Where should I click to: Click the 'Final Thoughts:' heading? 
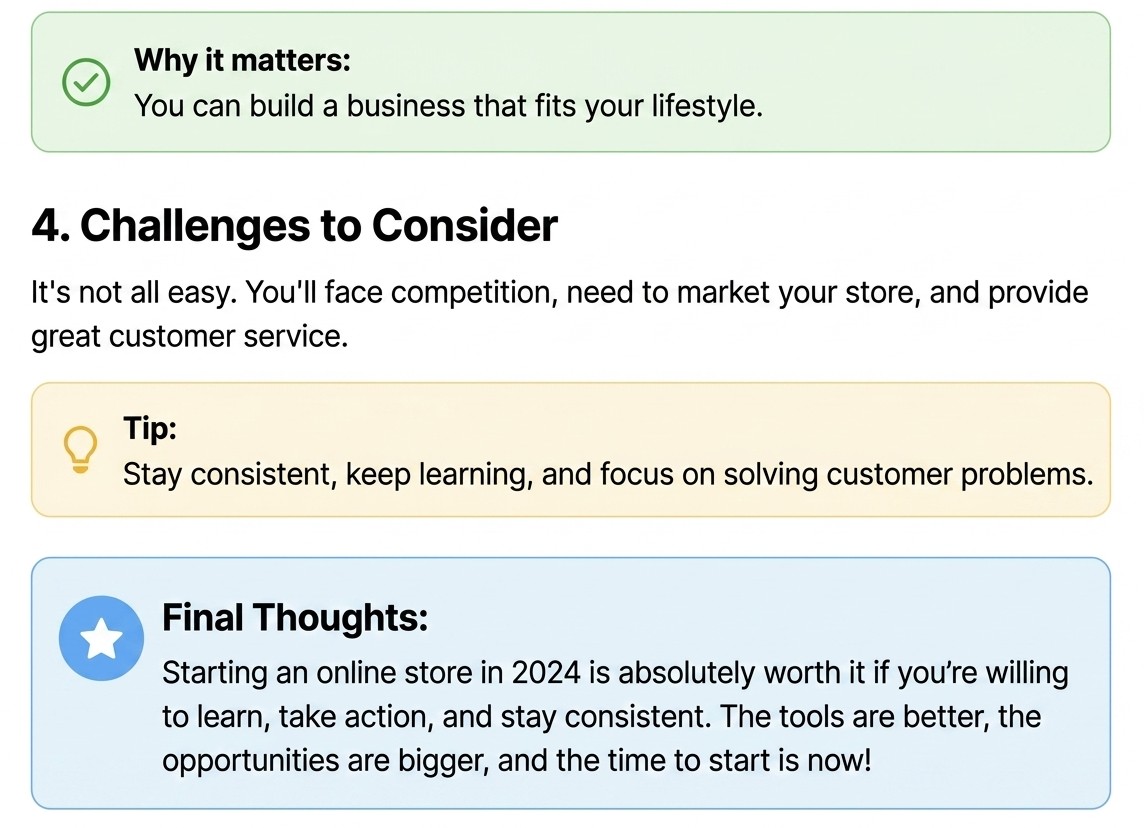coord(295,617)
